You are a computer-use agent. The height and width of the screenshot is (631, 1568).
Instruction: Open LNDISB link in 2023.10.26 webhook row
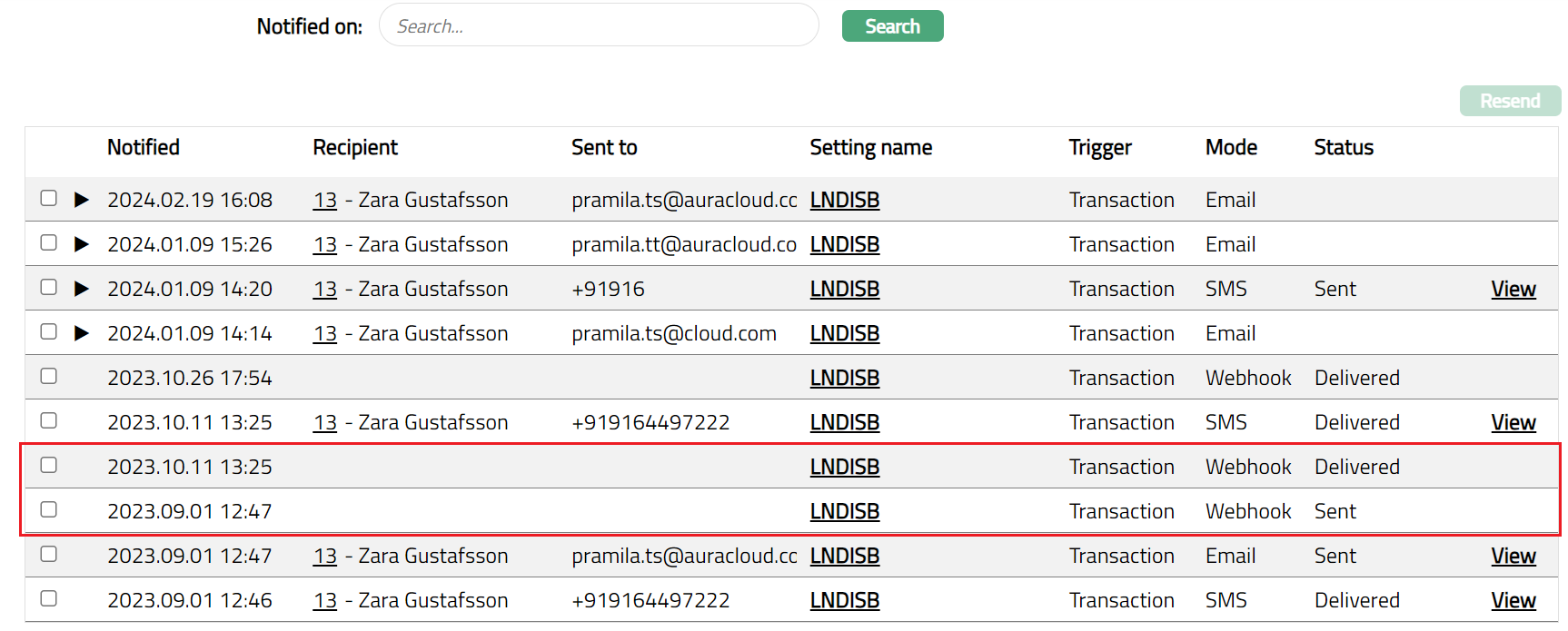pos(844,378)
